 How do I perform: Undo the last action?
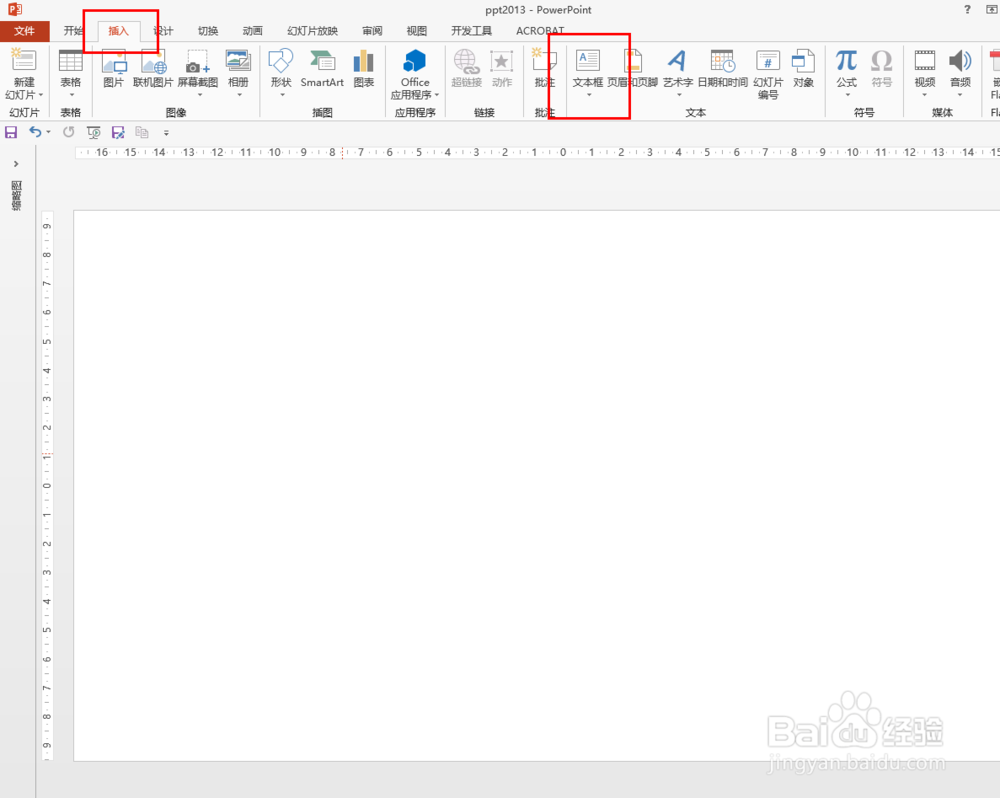point(35,132)
